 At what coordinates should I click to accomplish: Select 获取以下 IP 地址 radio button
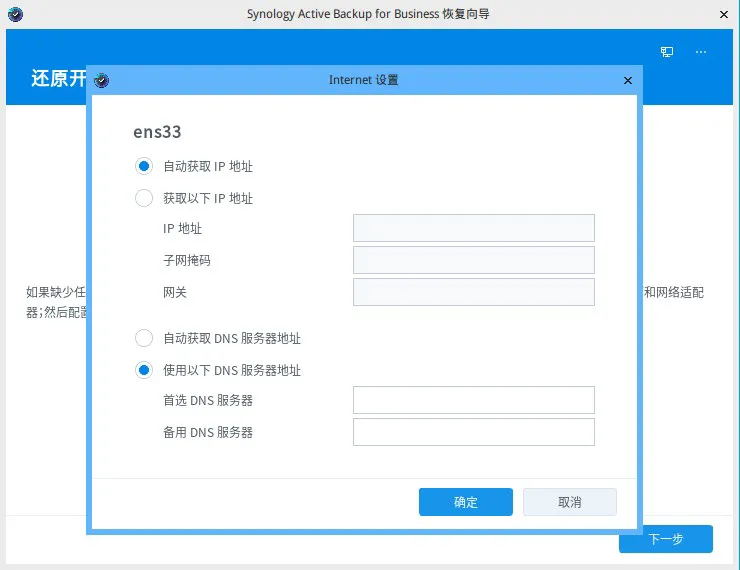144,198
